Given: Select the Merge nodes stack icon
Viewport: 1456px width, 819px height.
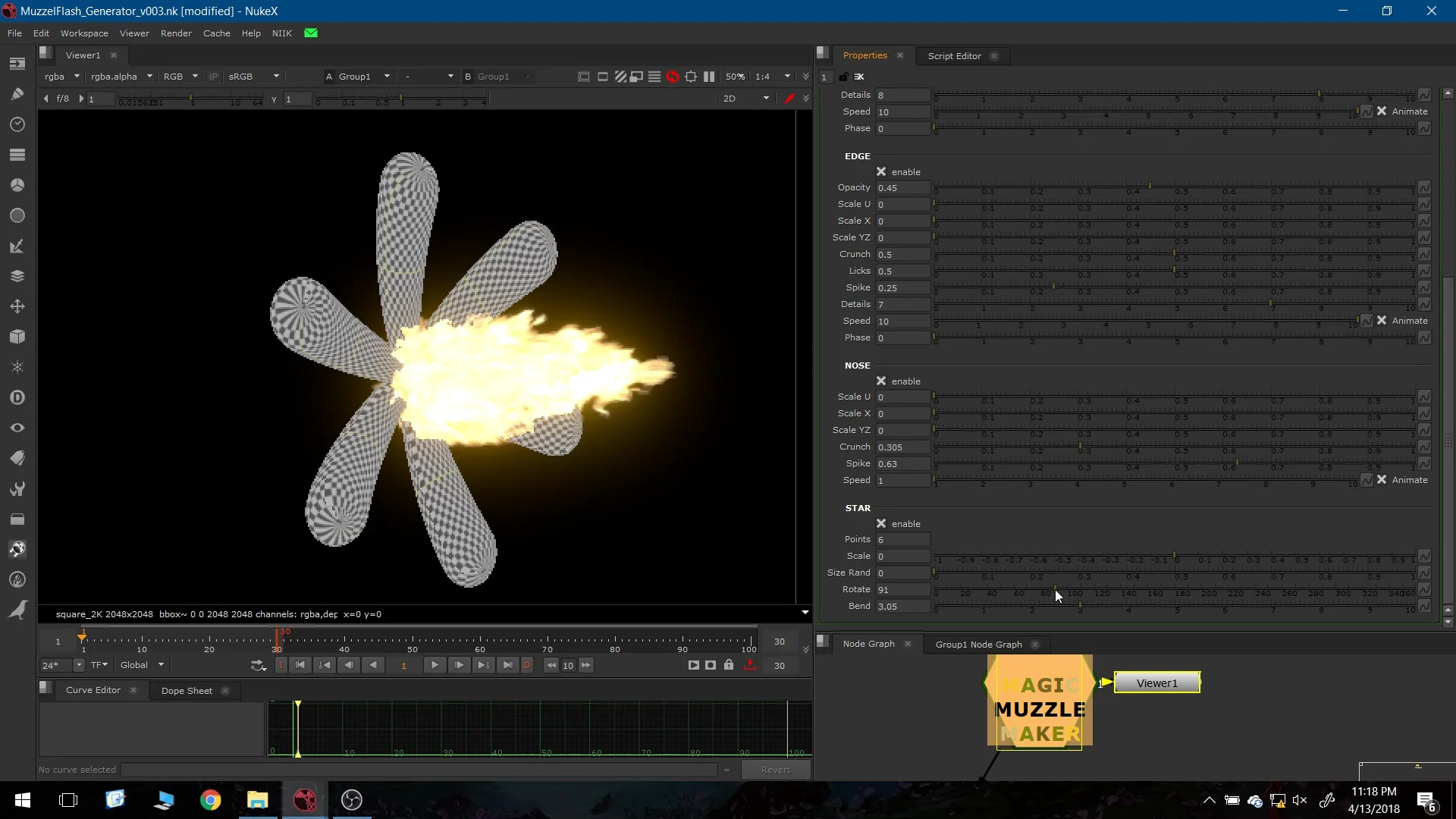Looking at the screenshot, I should pos(18,276).
